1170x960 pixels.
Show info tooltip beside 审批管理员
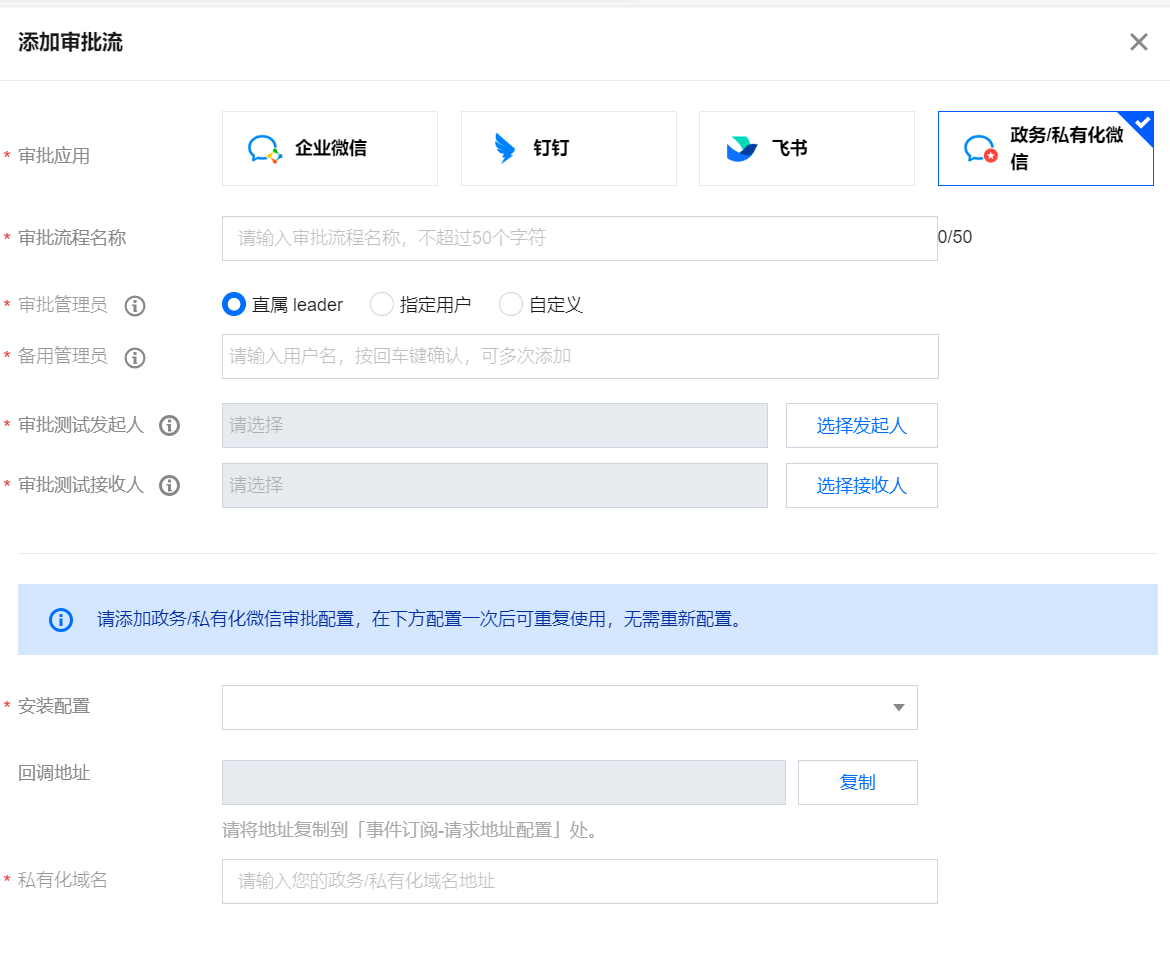coord(135,306)
